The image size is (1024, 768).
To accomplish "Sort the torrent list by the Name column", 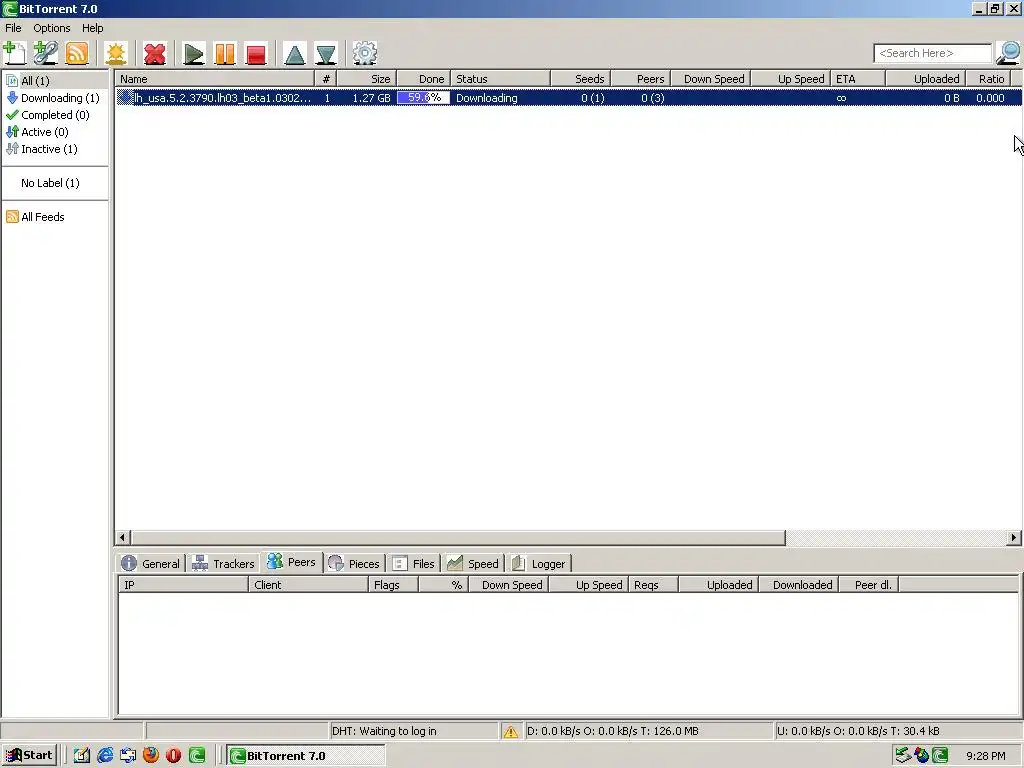I will (215, 79).
